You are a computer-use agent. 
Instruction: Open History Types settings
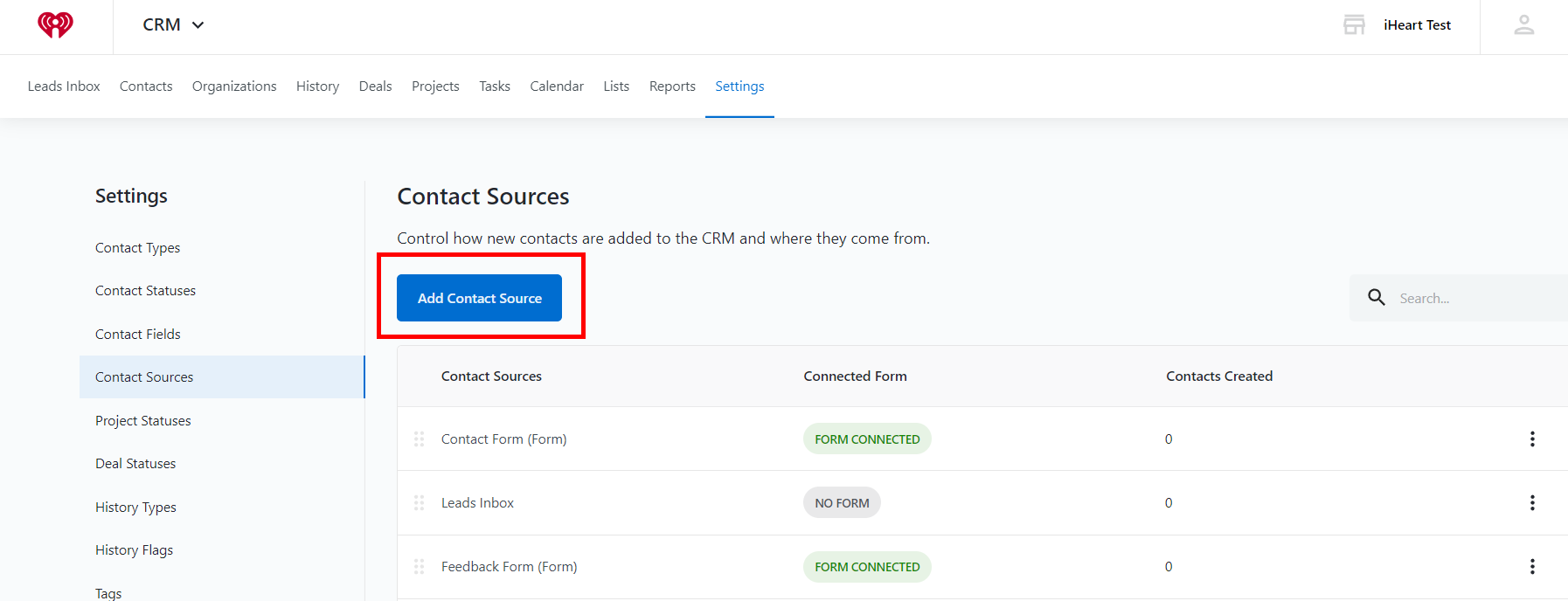tap(135, 508)
